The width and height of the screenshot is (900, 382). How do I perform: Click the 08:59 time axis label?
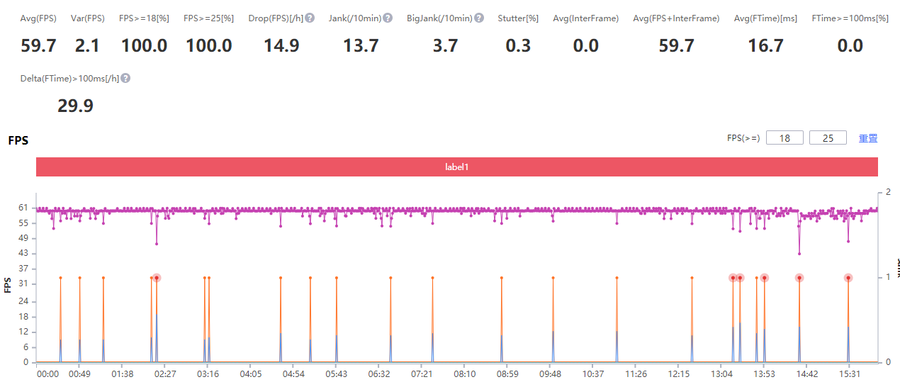coord(507,374)
